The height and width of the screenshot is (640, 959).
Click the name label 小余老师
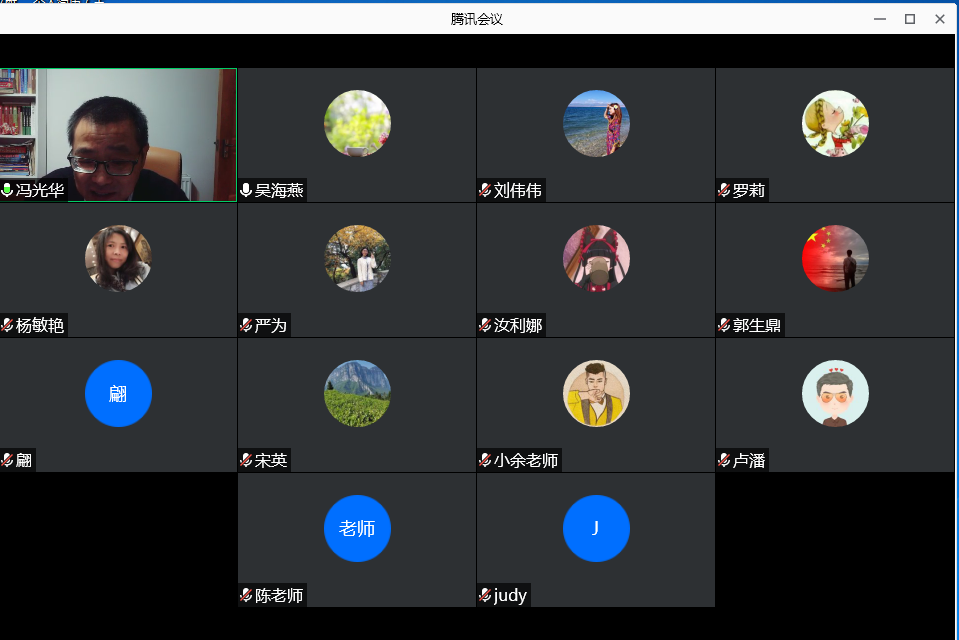pos(525,460)
